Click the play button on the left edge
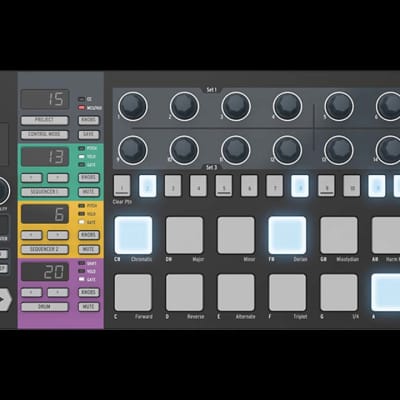The width and height of the screenshot is (400, 400). click(x=4, y=299)
